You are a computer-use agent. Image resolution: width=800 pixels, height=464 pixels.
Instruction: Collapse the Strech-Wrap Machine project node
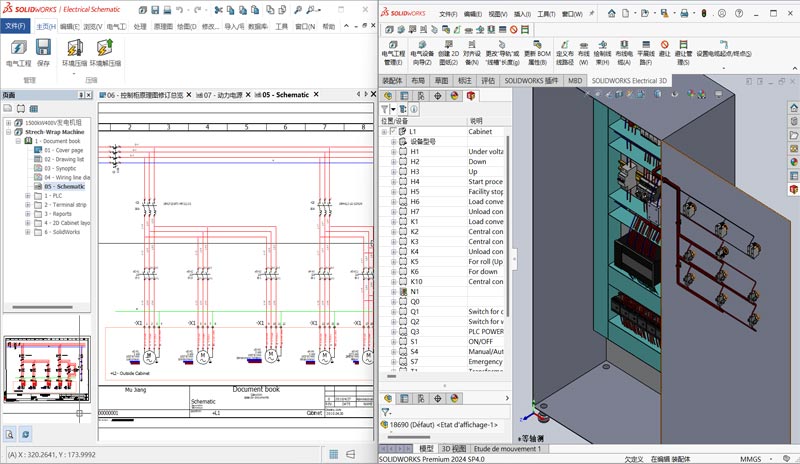8,132
